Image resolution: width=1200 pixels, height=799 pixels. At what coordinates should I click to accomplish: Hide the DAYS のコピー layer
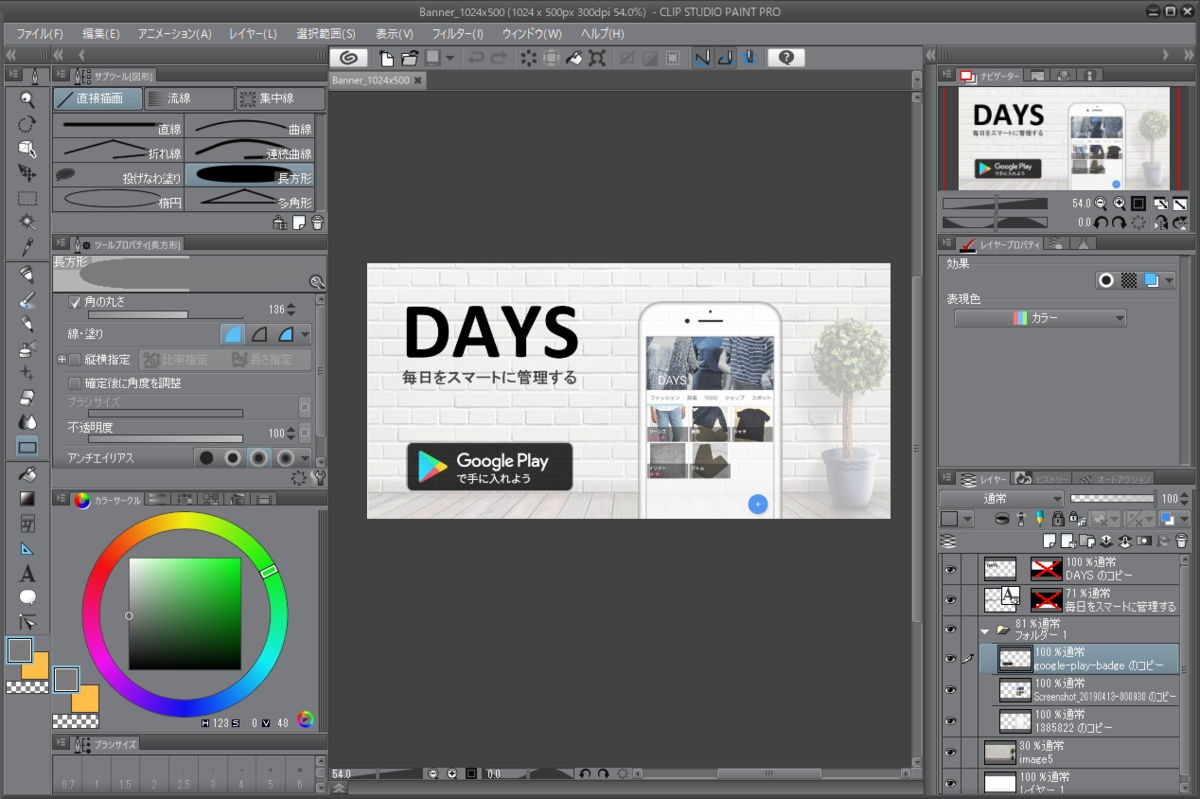pyautogui.click(x=950, y=569)
